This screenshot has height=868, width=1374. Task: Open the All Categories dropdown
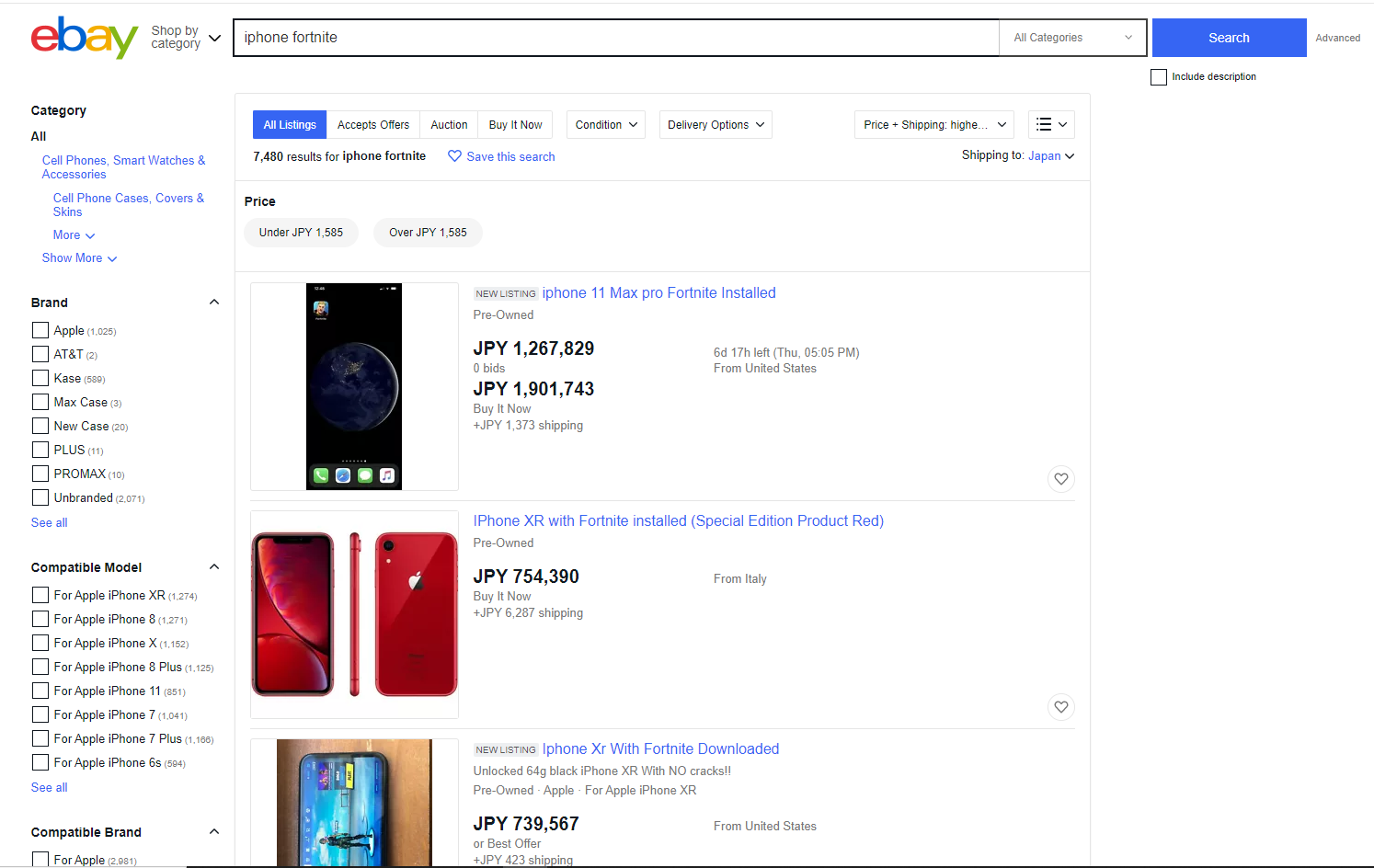tap(1072, 38)
